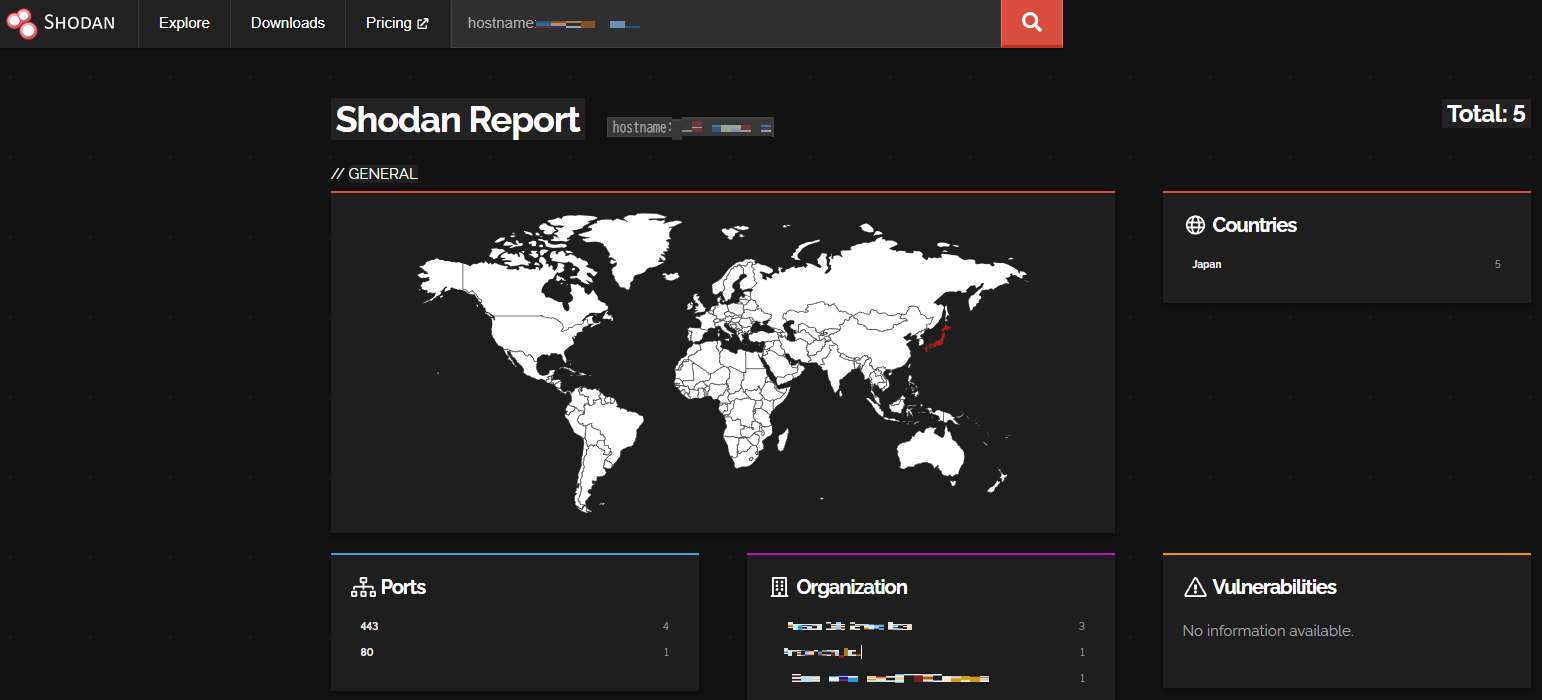Click the count 5 in the Japan row
The width and height of the screenshot is (1542, 700).
click(x=1497, y=264)
